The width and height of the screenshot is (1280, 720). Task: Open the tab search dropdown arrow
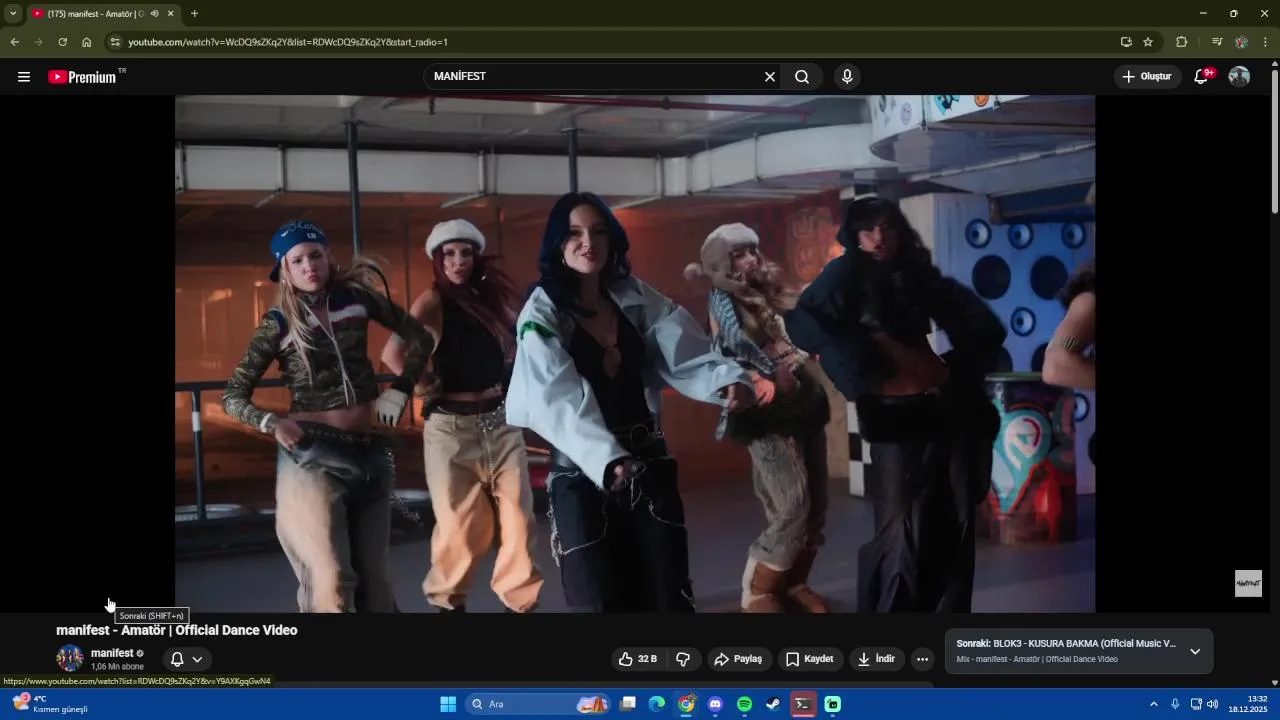coord(13,14)
